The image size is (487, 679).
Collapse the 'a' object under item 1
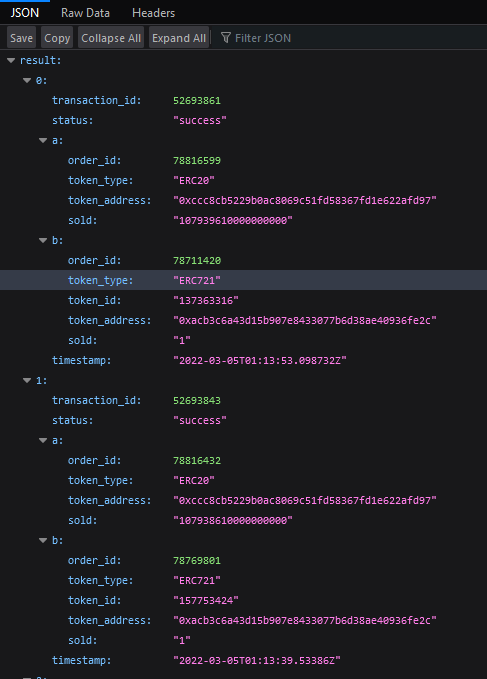tap(43, 440)
